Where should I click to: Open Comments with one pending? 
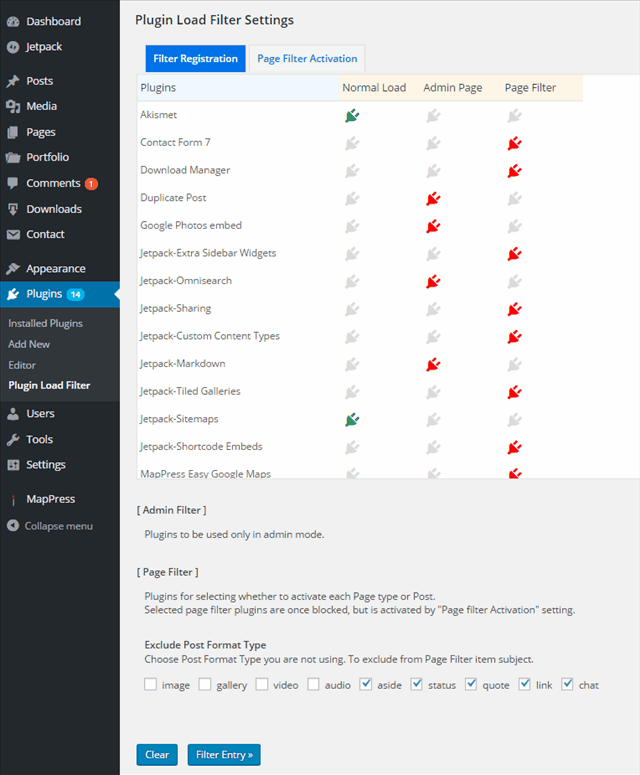pyautogui.click(x=60, y=183)
